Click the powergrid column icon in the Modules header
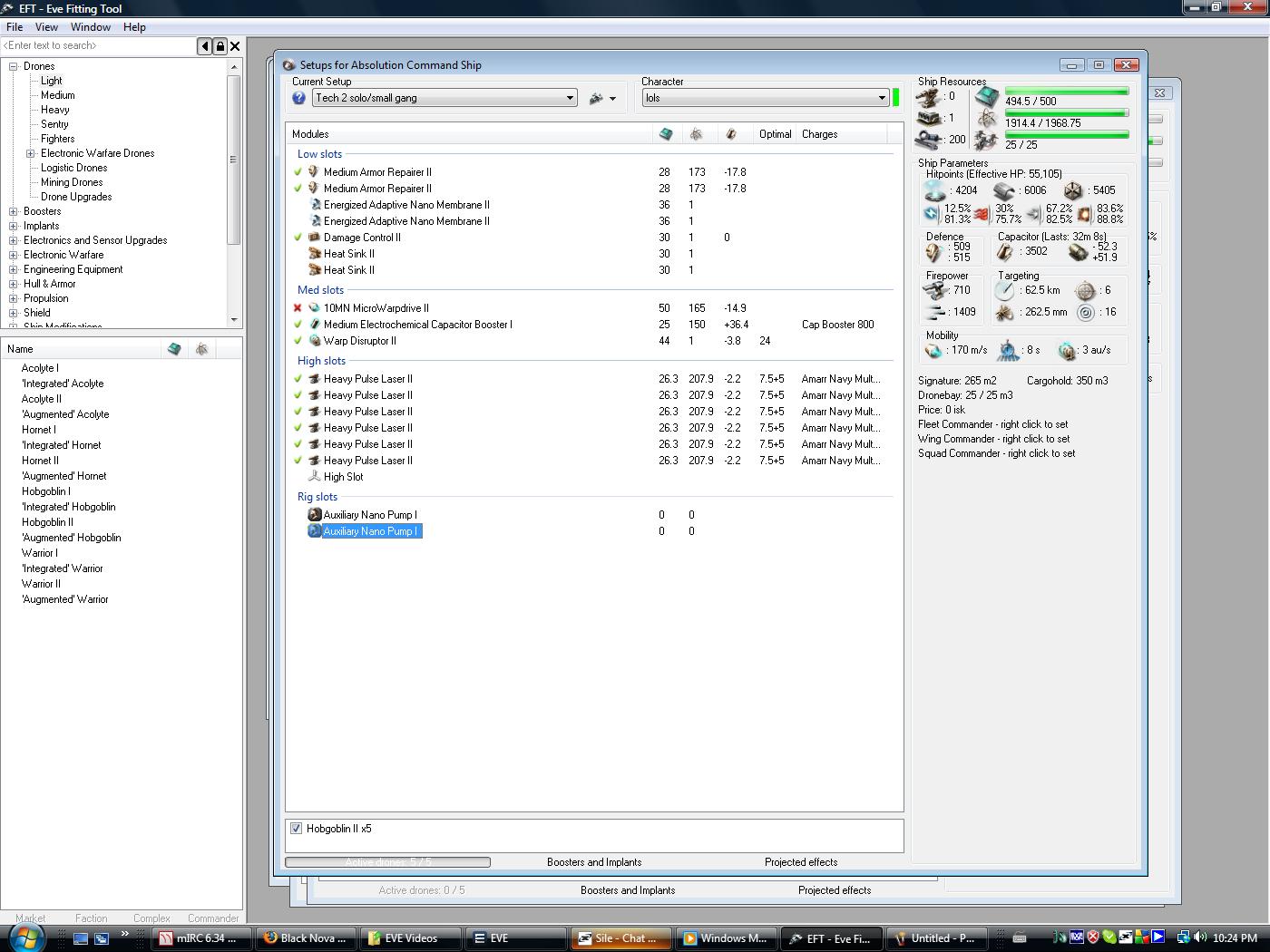 tap(697, 134)
